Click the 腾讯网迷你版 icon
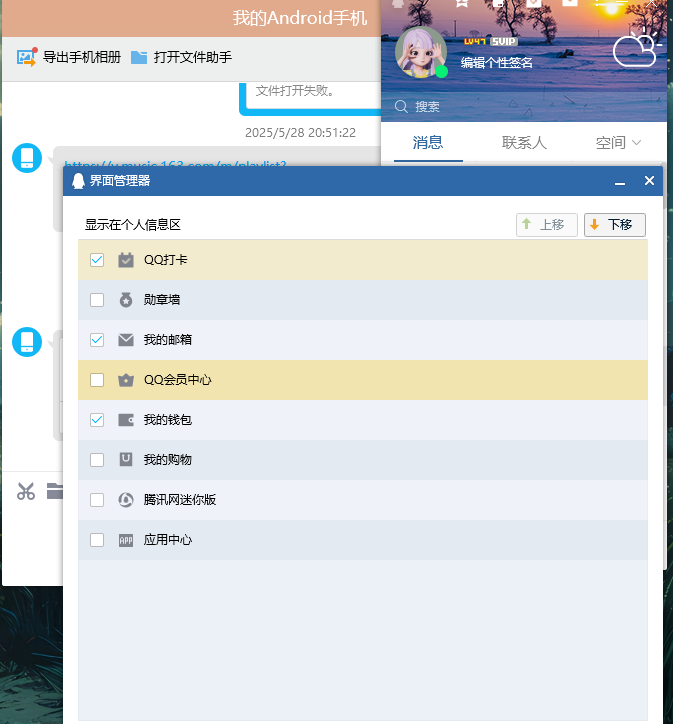The image size is (673, 724). [x=126, y=500]
